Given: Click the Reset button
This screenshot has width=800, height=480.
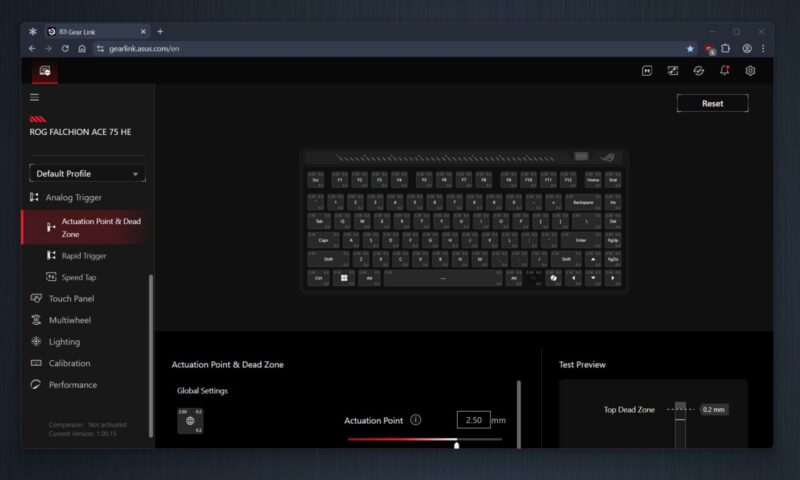Looking at the screenshot, I should [712, 103].
